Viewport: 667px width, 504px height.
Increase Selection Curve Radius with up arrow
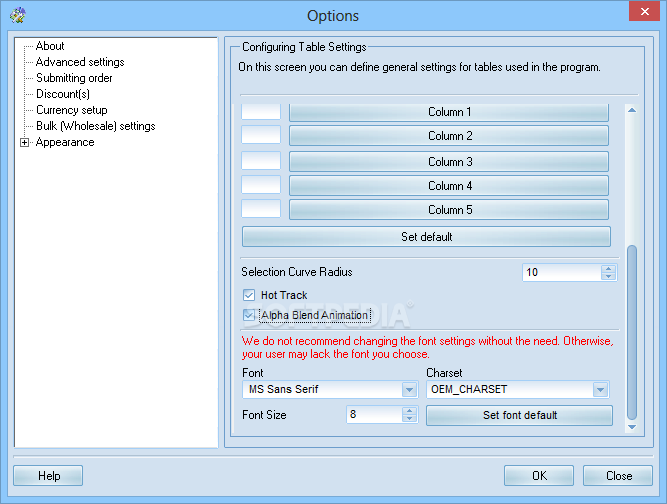pos(608,268)
